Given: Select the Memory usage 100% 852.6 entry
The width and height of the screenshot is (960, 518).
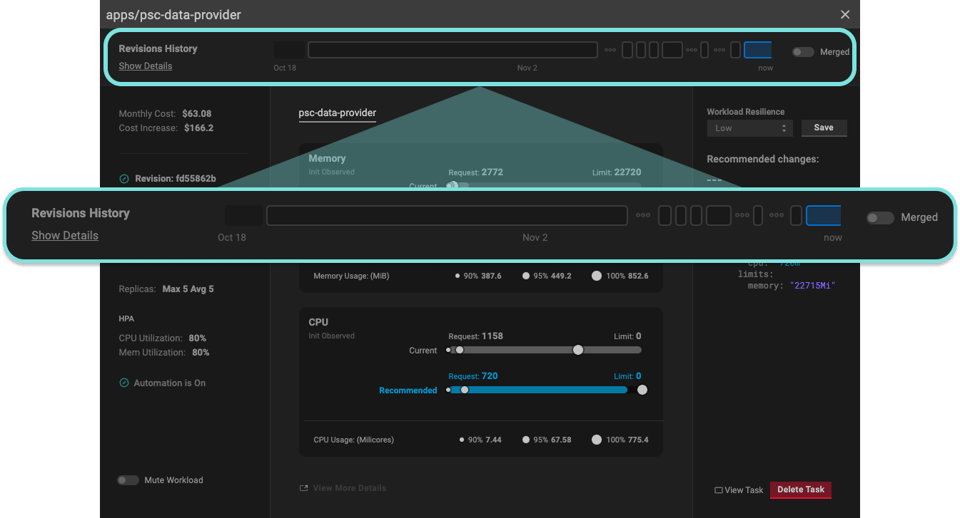Looking at the screenshot, I should (620, 276).
